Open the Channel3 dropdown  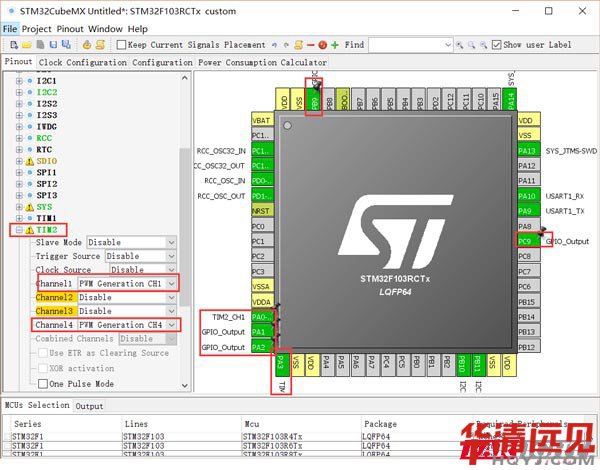[171, 311]
